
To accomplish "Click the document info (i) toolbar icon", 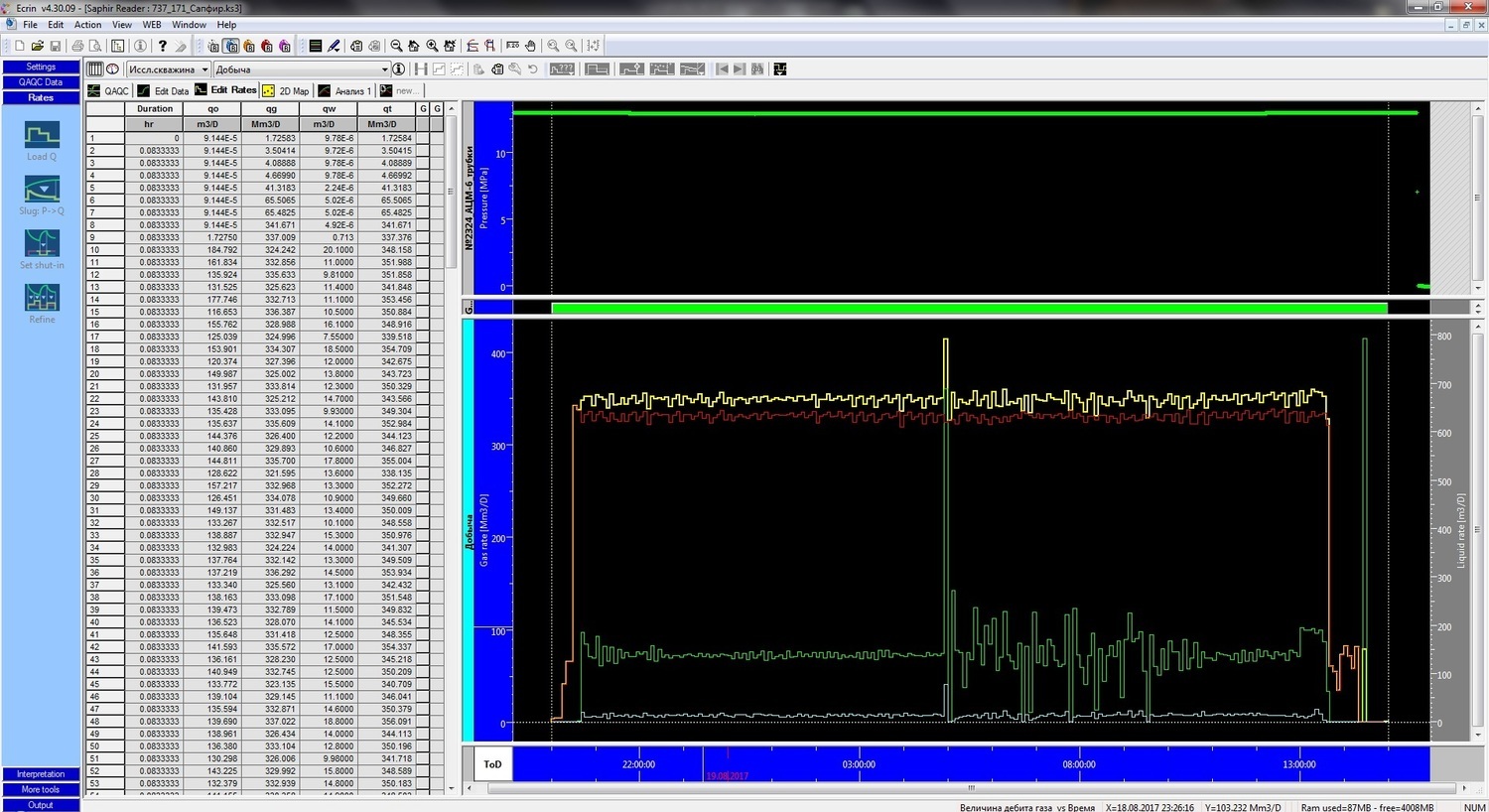I will tap(140, 46).
